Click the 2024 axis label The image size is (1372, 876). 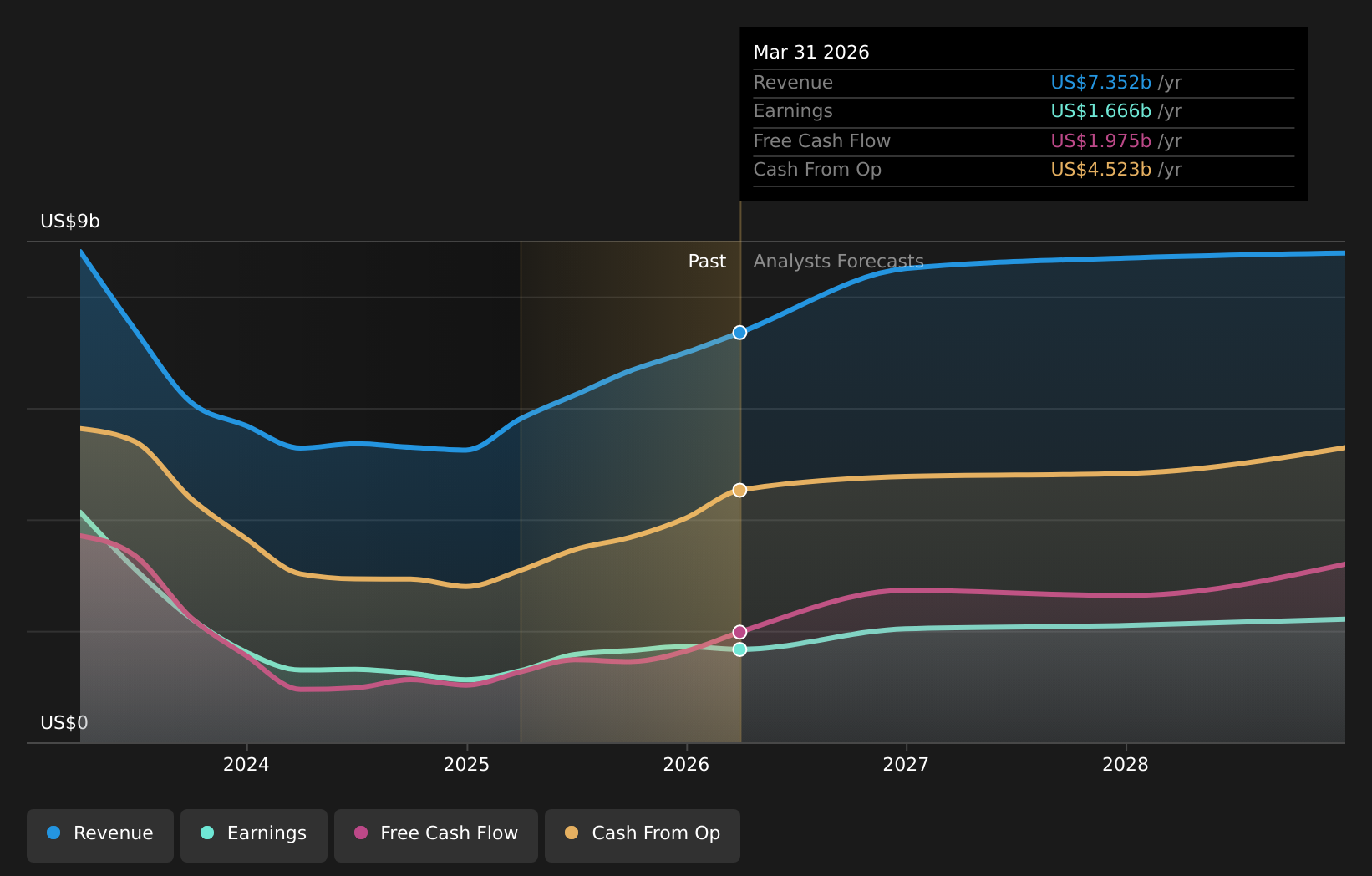[246, 765]
